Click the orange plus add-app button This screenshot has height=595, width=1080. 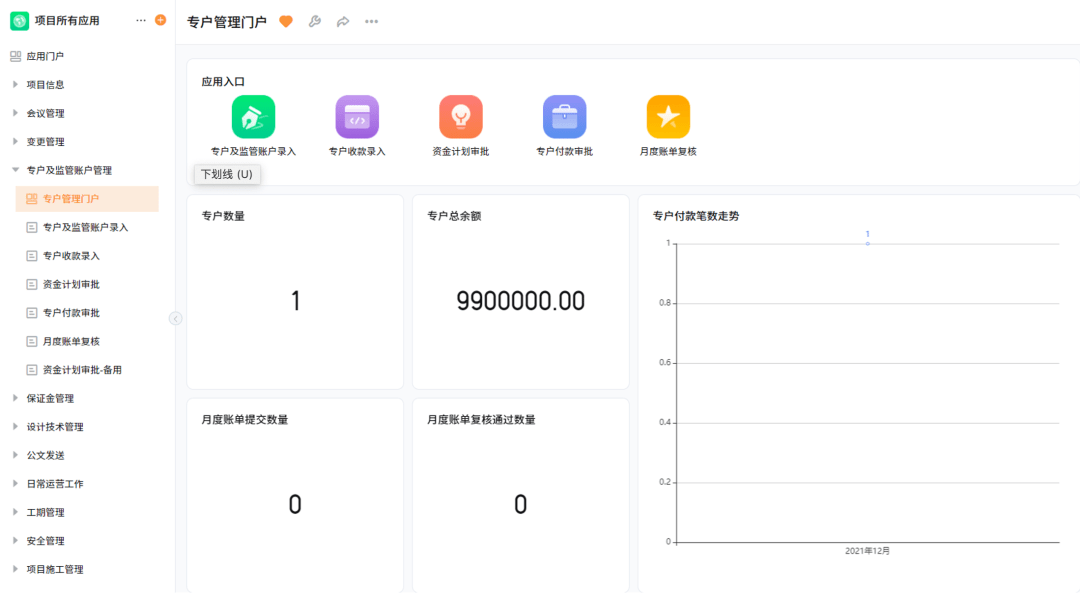click(160, 20)
